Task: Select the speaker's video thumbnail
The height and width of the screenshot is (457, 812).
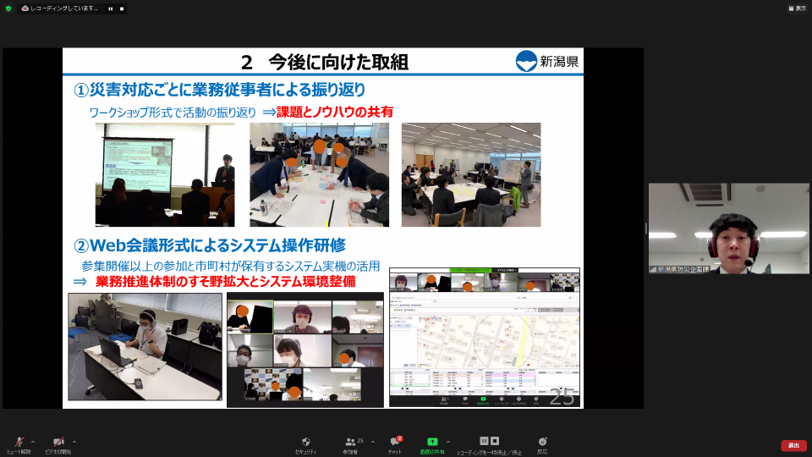Action: [x=728, y=228]
